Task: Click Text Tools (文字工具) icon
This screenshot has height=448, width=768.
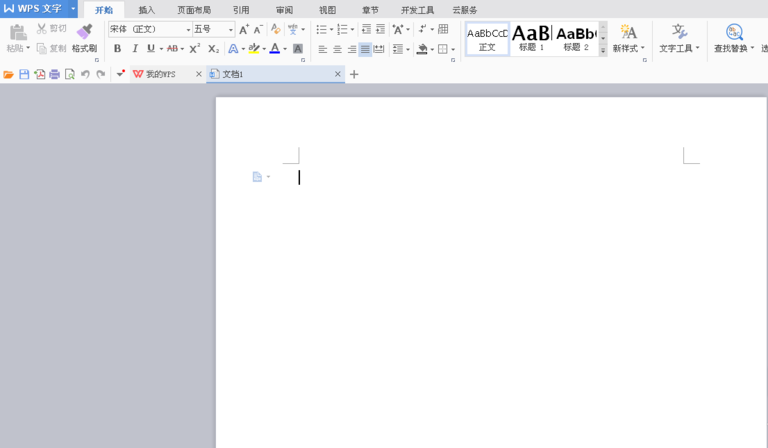Action: (679, 32)
